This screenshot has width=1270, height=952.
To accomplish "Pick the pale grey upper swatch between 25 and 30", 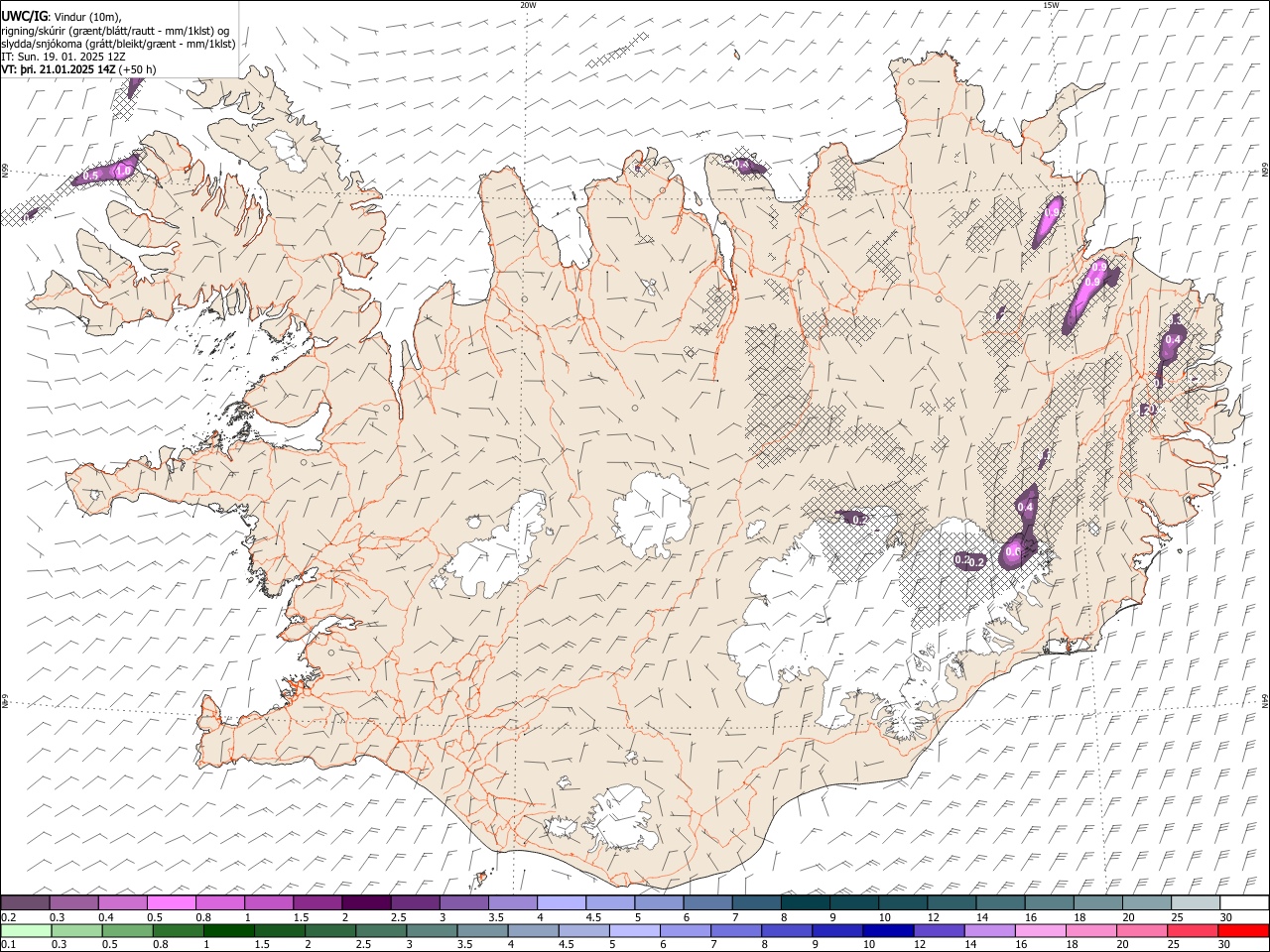I will click(1194, 902).
